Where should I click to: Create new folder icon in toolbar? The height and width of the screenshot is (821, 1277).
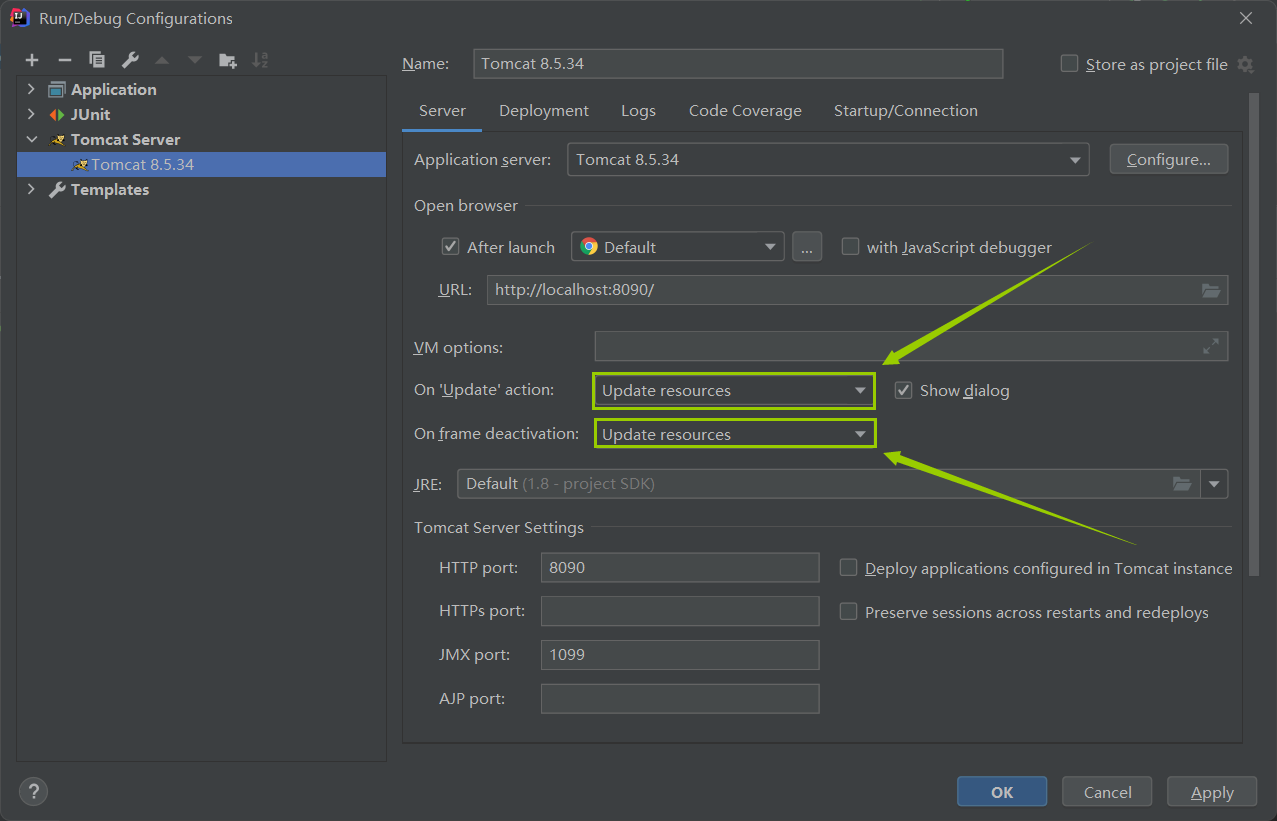point(227,60)
